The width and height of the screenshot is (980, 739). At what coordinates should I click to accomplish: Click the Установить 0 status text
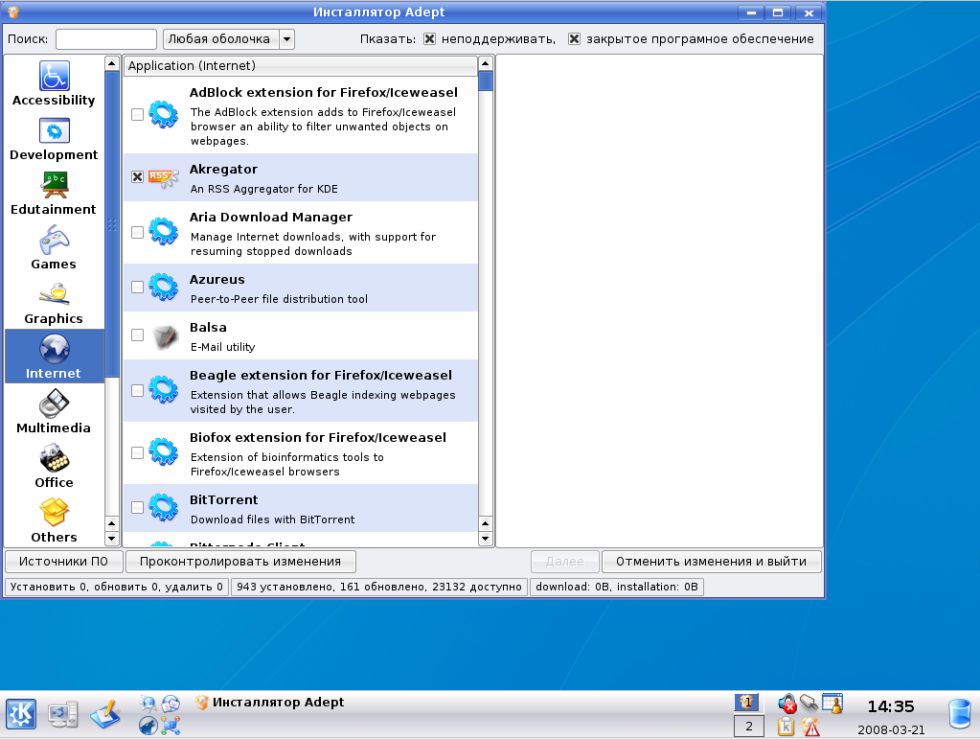tap(116, 586)
